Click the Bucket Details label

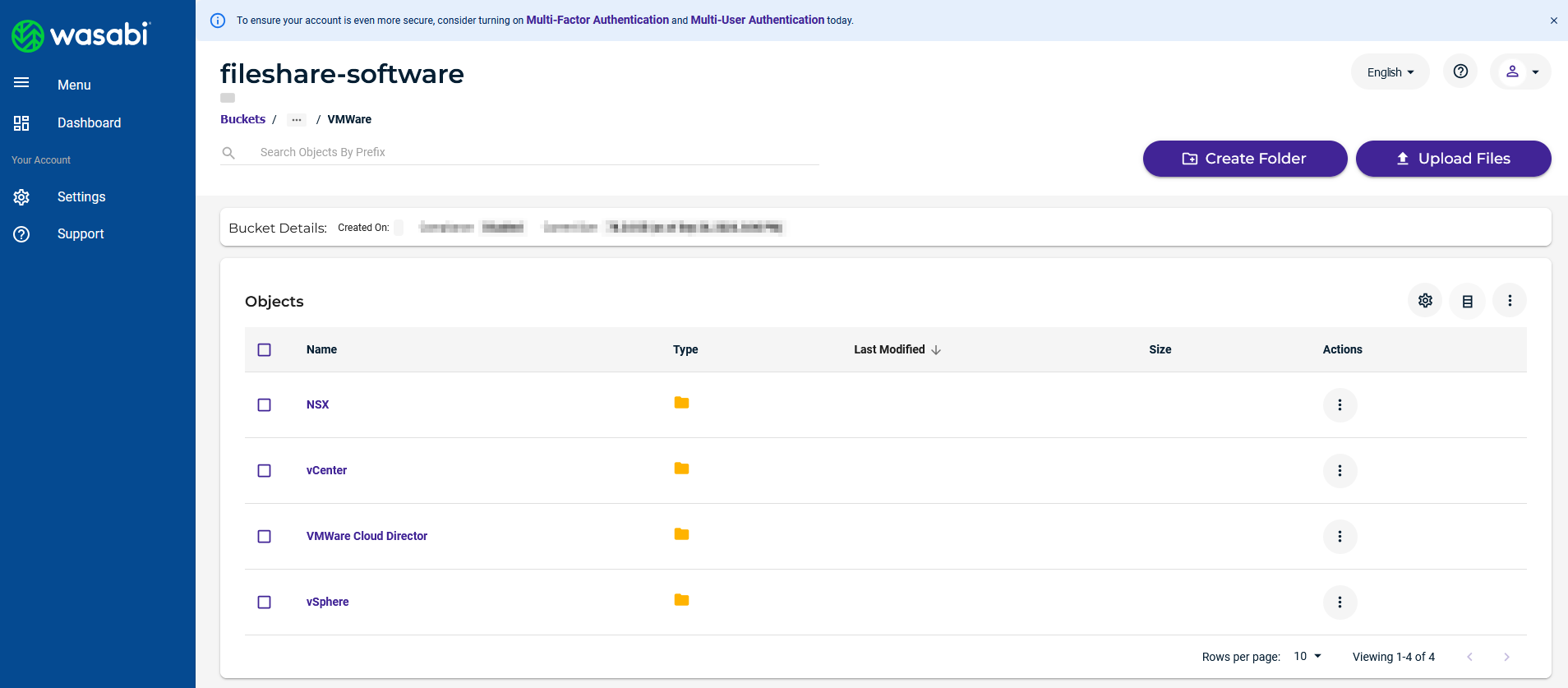278,228
